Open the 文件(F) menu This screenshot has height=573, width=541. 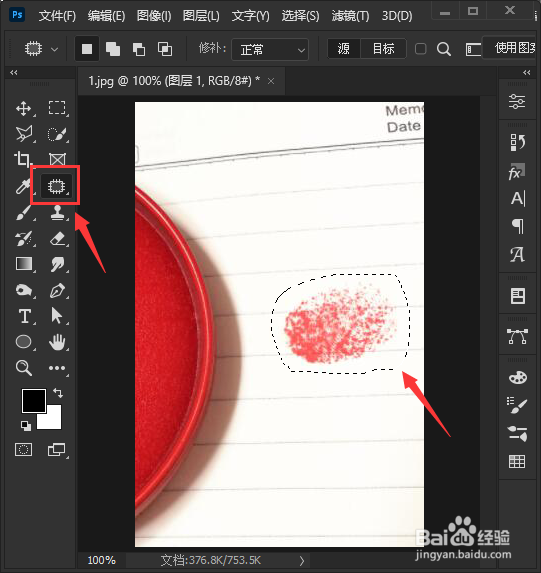57,16
